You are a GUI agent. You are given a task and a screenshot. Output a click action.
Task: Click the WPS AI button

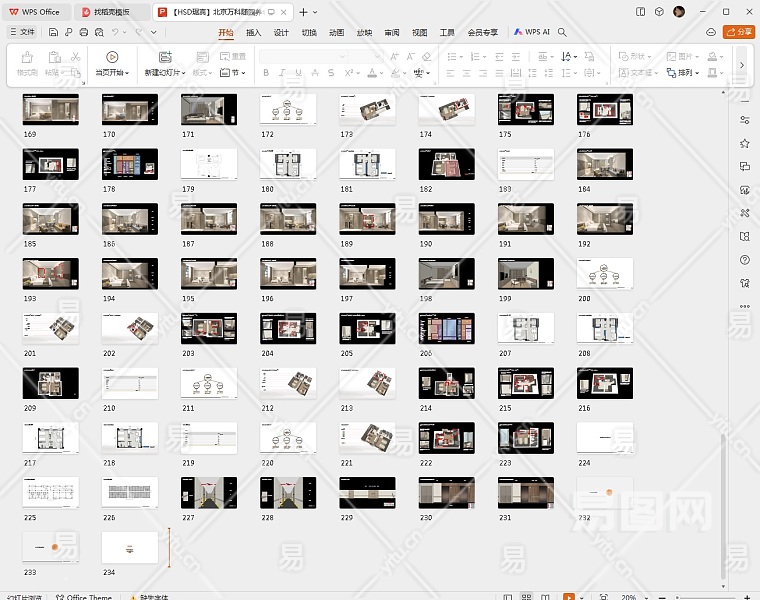(x=532, y=32)
